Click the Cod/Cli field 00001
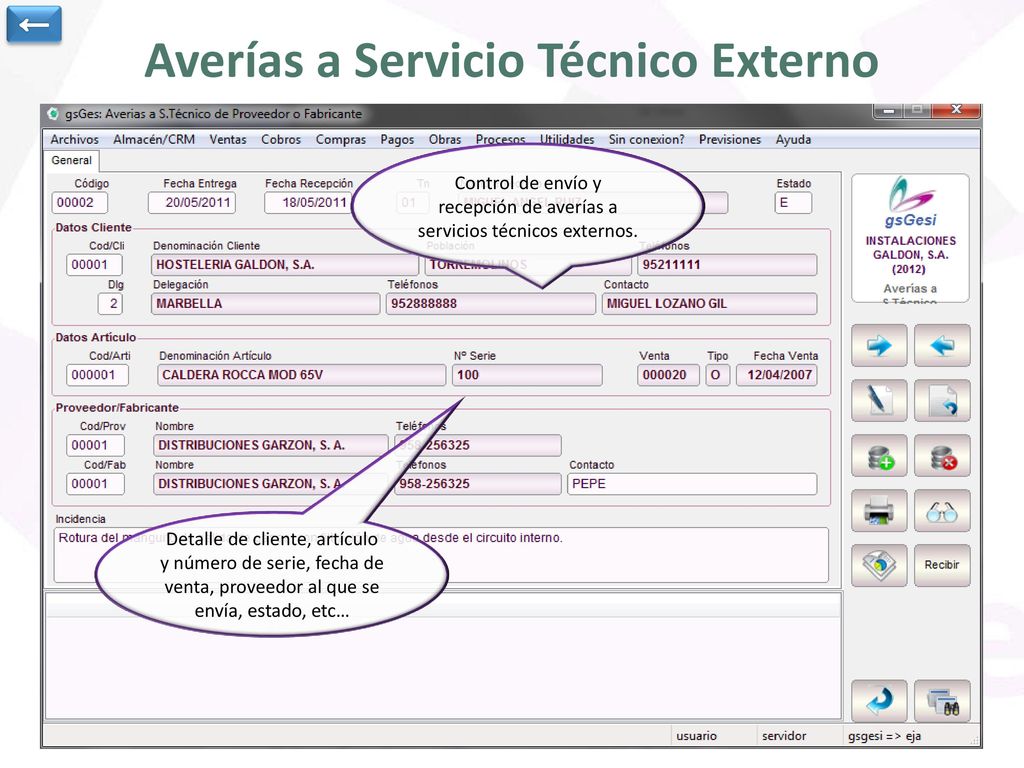This screenshot has height=768, width=1024. 94,264
